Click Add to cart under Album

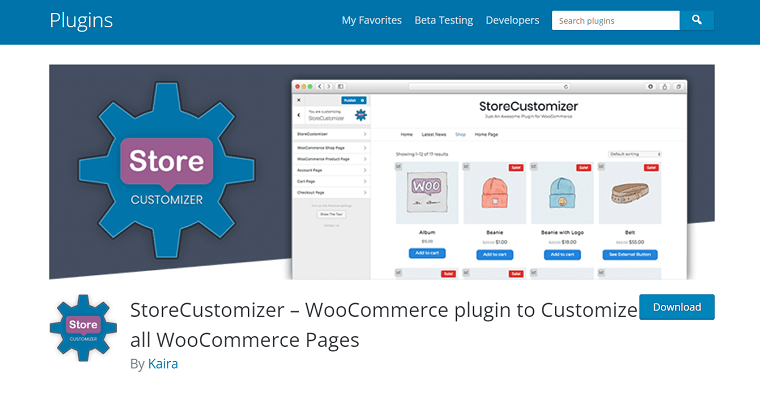(427, 253)
